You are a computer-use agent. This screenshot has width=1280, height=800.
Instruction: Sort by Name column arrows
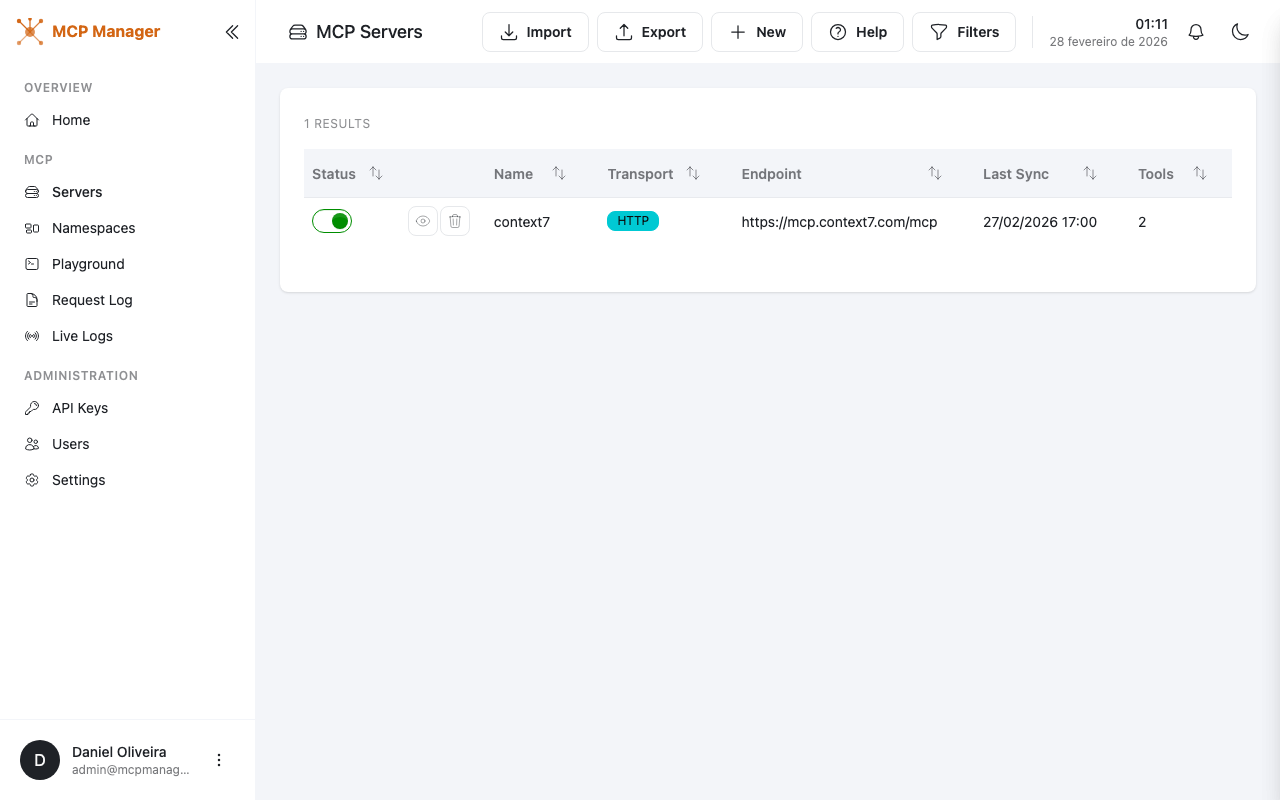point(559,173)
